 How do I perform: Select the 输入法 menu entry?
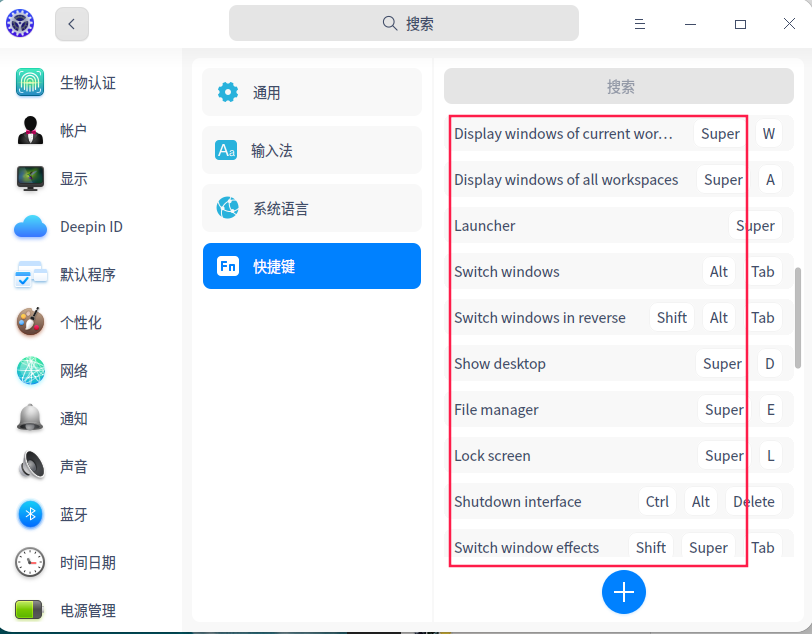coord(312,150)
